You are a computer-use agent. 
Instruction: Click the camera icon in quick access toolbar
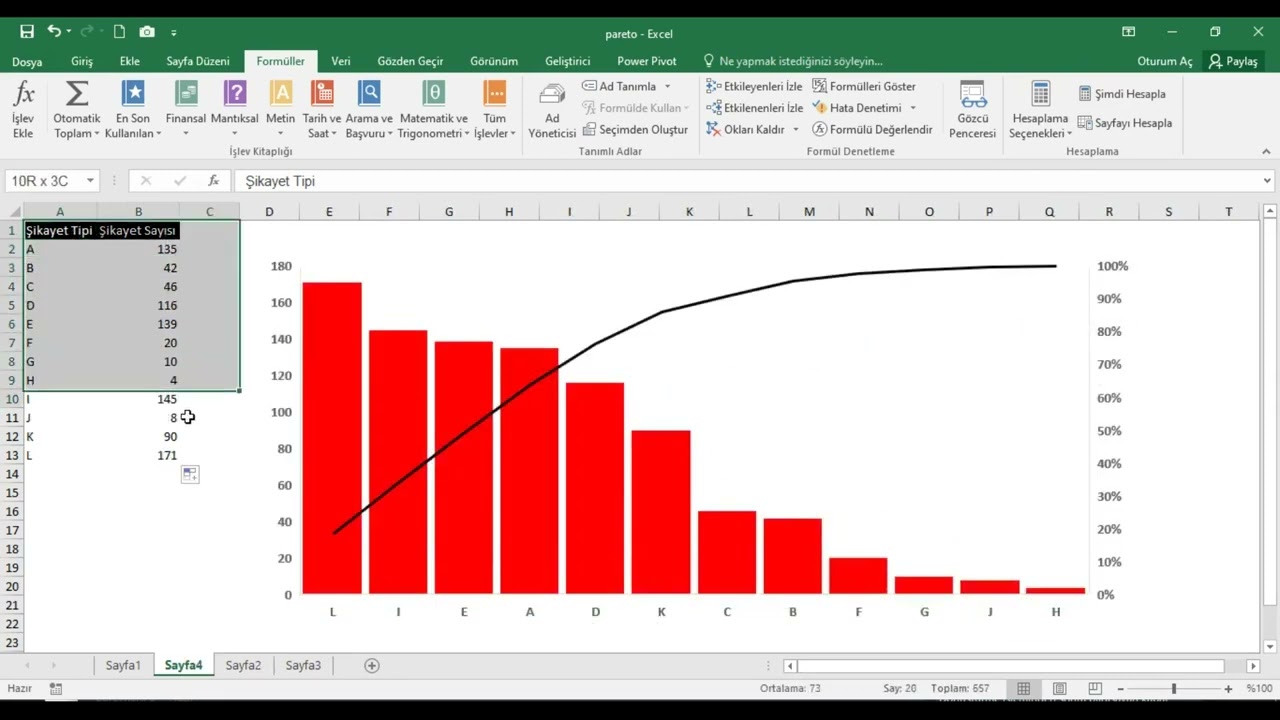coord(147,32)
